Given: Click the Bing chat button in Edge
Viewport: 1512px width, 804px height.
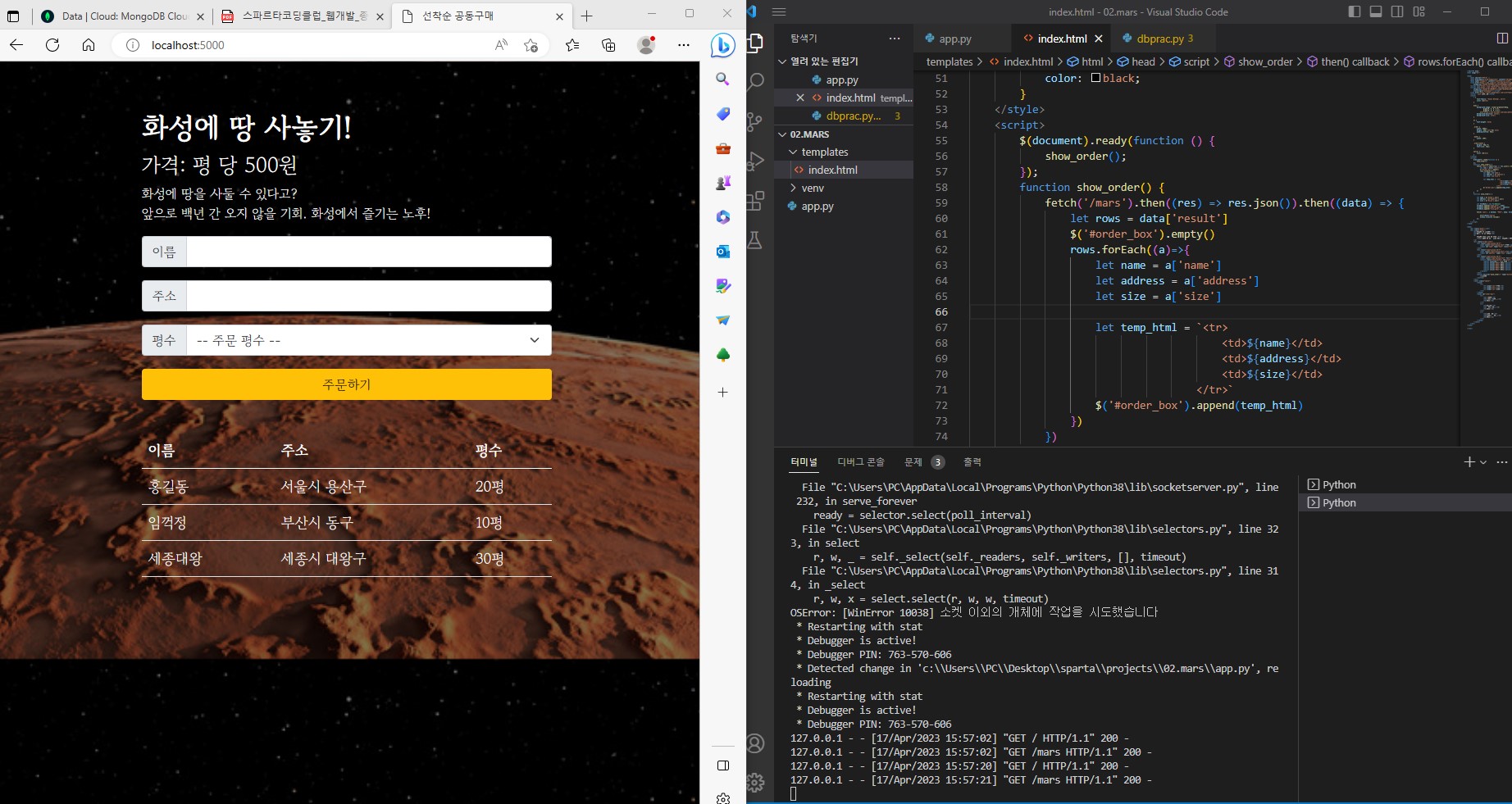Looking at the screenshot, I should click(x=722, y=46).
